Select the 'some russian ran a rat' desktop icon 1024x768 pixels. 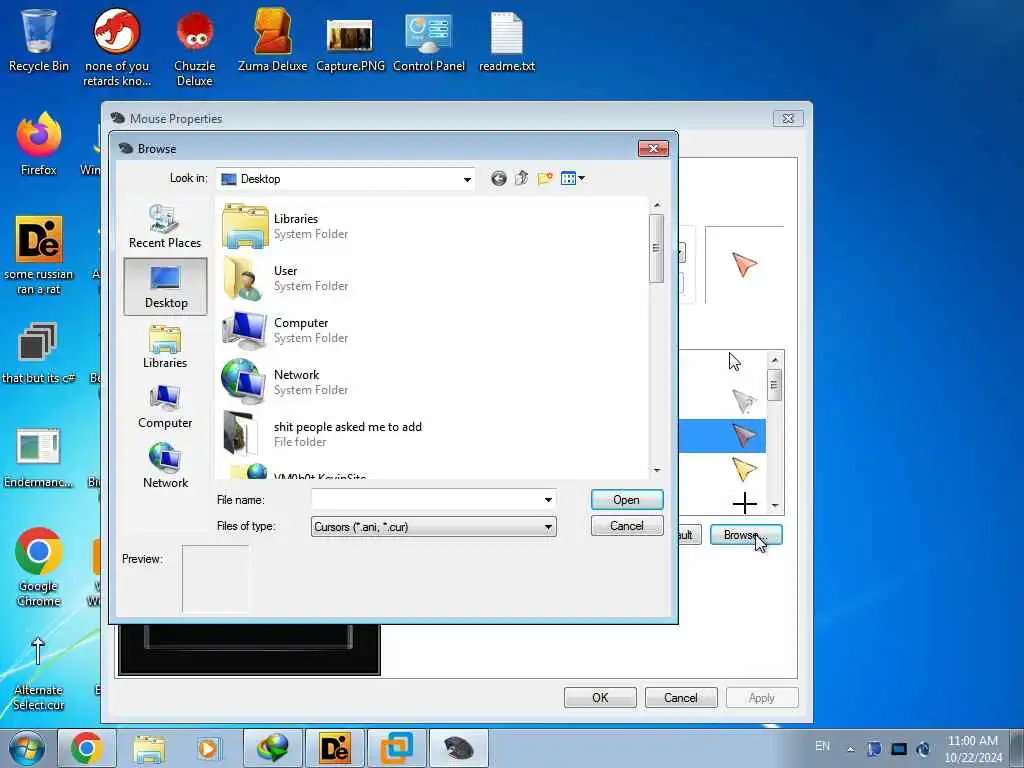[x=39, y=255]
